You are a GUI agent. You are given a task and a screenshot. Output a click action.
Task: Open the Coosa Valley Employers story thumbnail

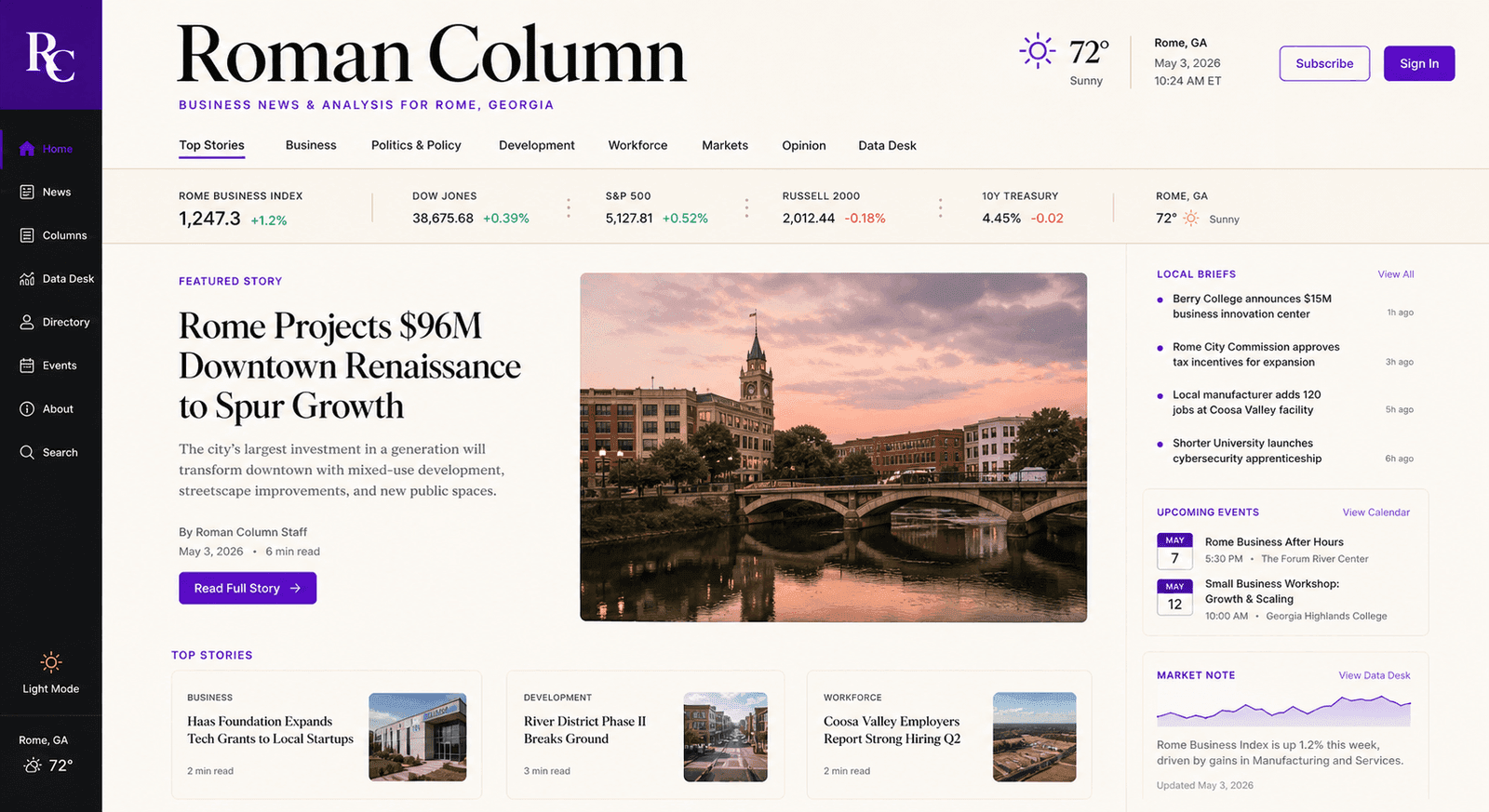pos(1035,737)
